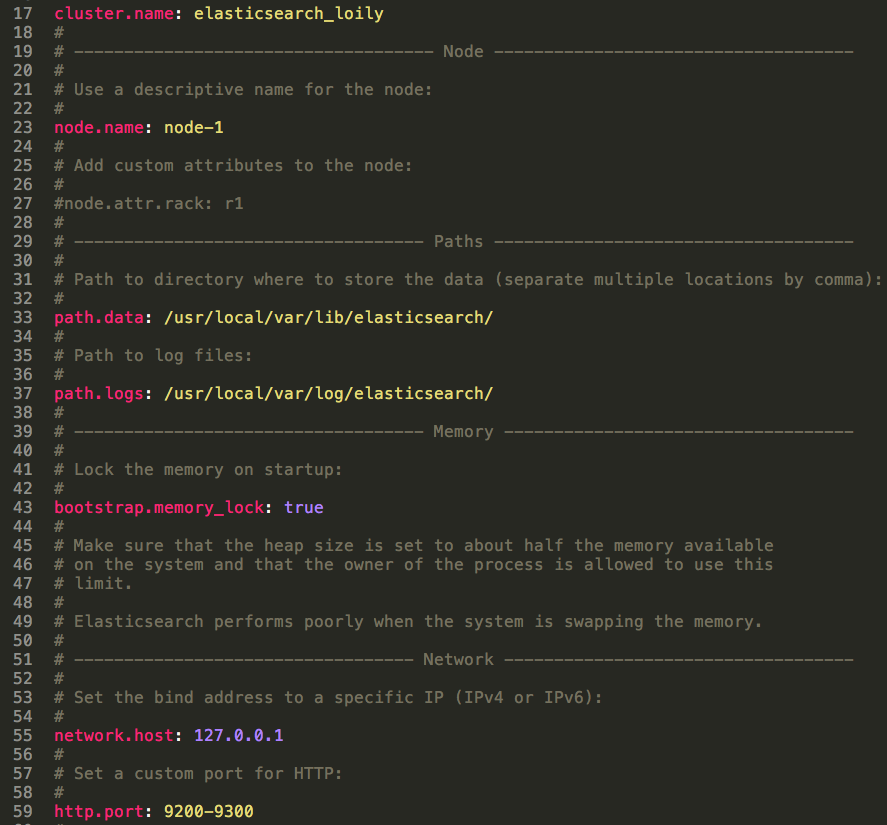This screenshot has height=825, width=887.
Task: Click the 'limit.' comment on line 47
Action: (x=93, y=583)
